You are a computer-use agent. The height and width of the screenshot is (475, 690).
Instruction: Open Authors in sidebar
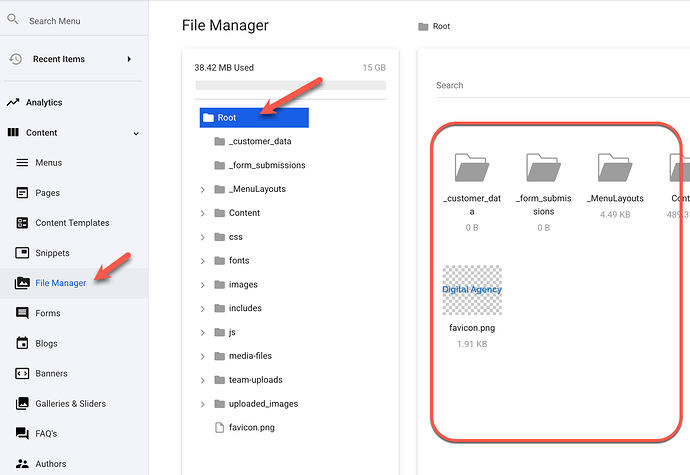tap(51, 464)
